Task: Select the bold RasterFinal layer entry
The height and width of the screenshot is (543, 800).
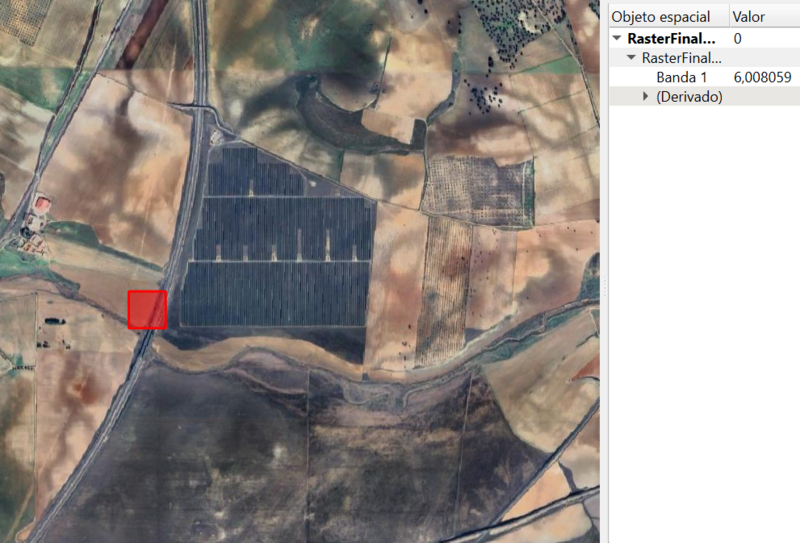Action: click(x=671, y=38)
